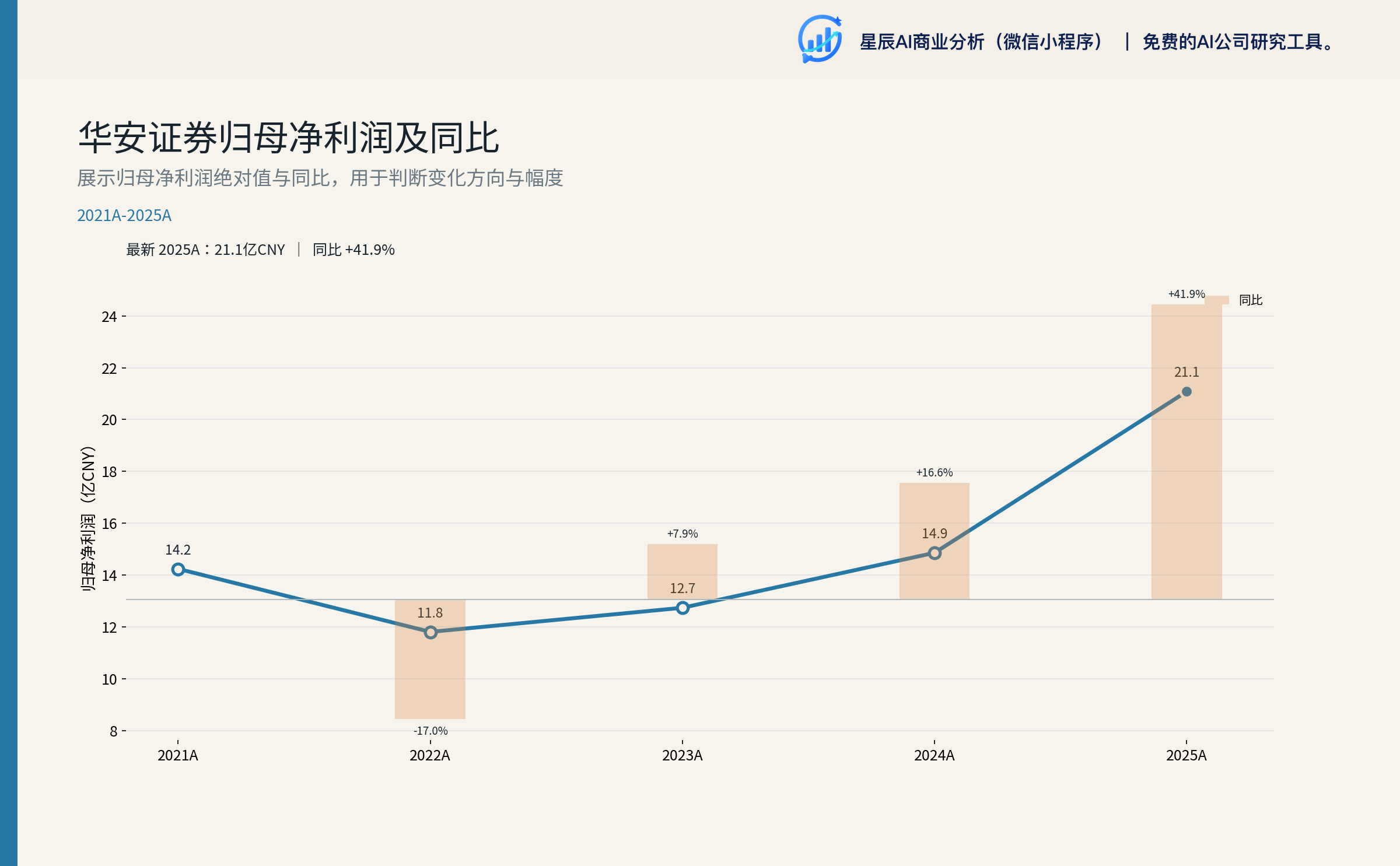Image resolution: width=1400 pixels, height=866 pixels.
Task: Click the y-axis tick label 24
Action: tap(109, 317)
